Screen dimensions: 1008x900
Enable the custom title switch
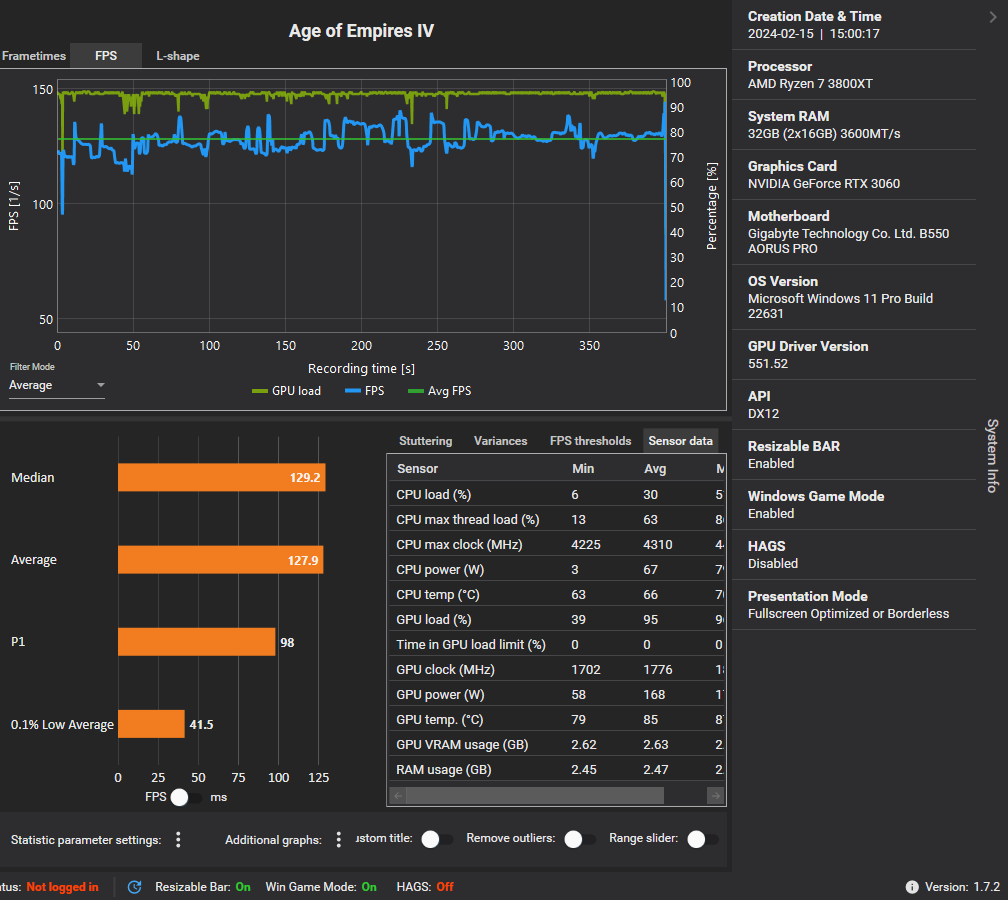pos(437,839)
